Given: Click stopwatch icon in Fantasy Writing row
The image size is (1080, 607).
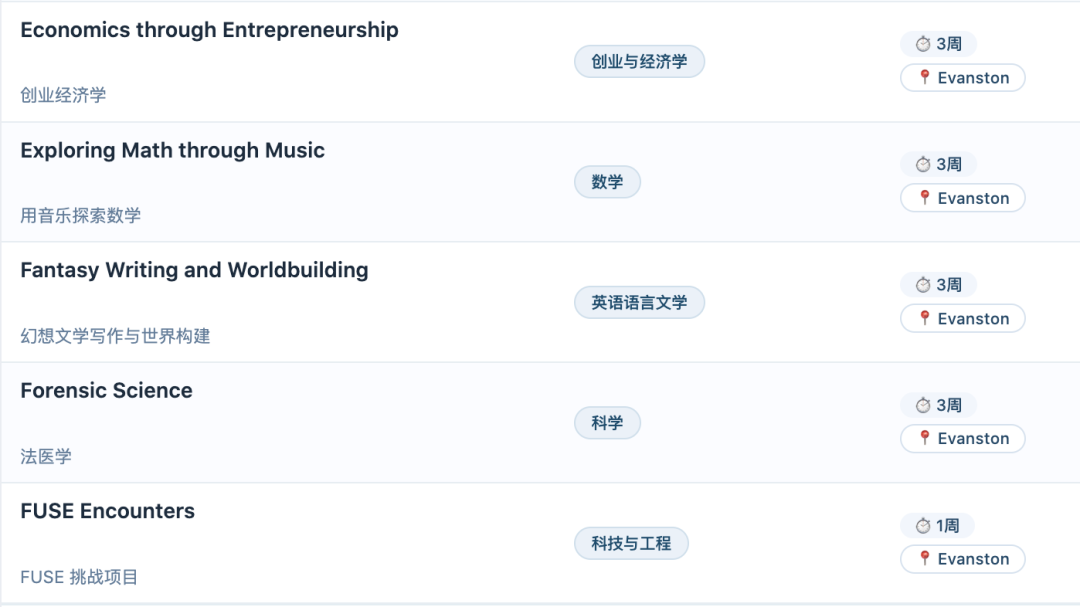Looking at the screenshot, I should 923,285.
